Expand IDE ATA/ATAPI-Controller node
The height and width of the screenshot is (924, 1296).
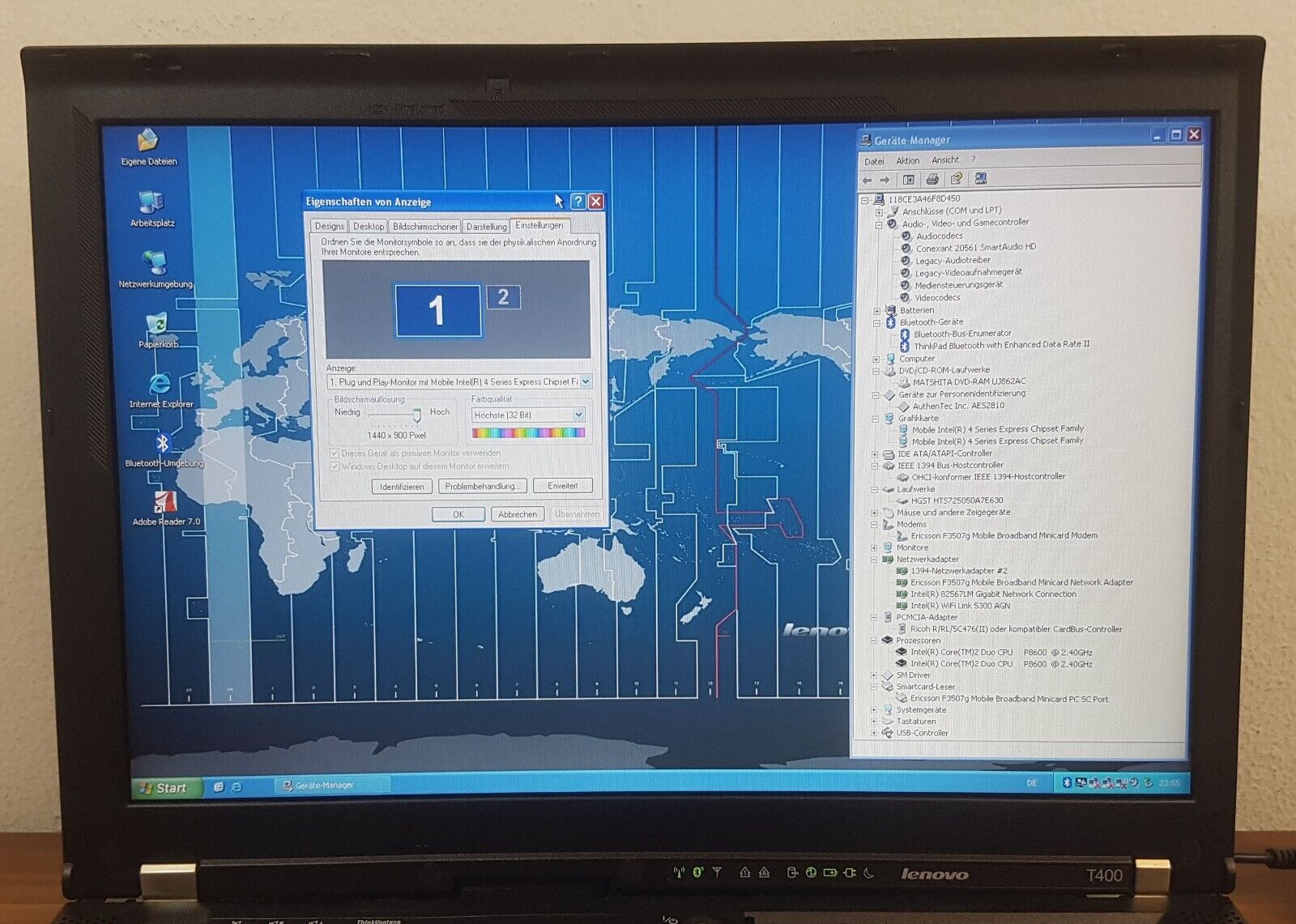[876, 454]
